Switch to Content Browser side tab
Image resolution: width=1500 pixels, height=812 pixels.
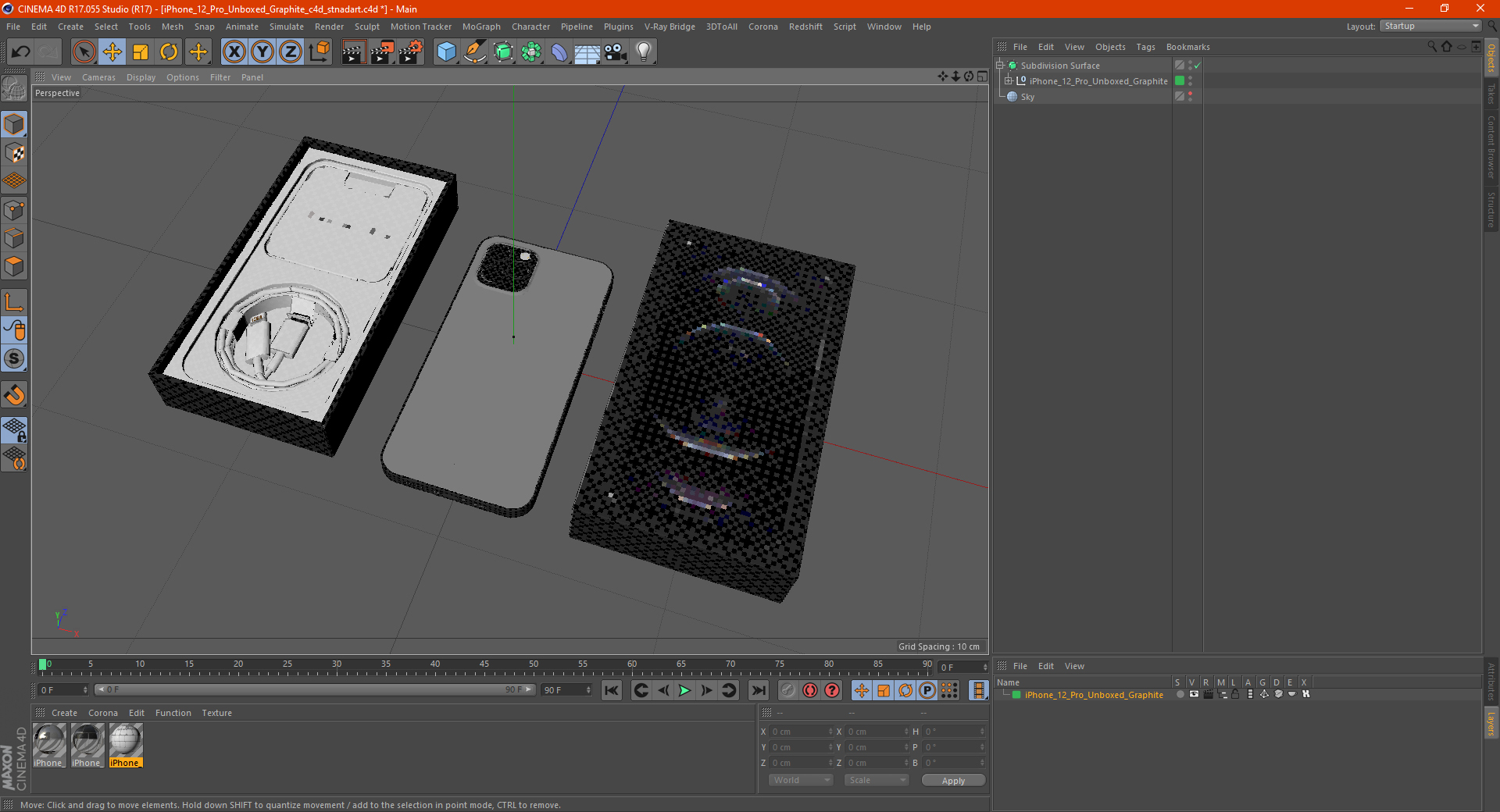click(1491, 148)
